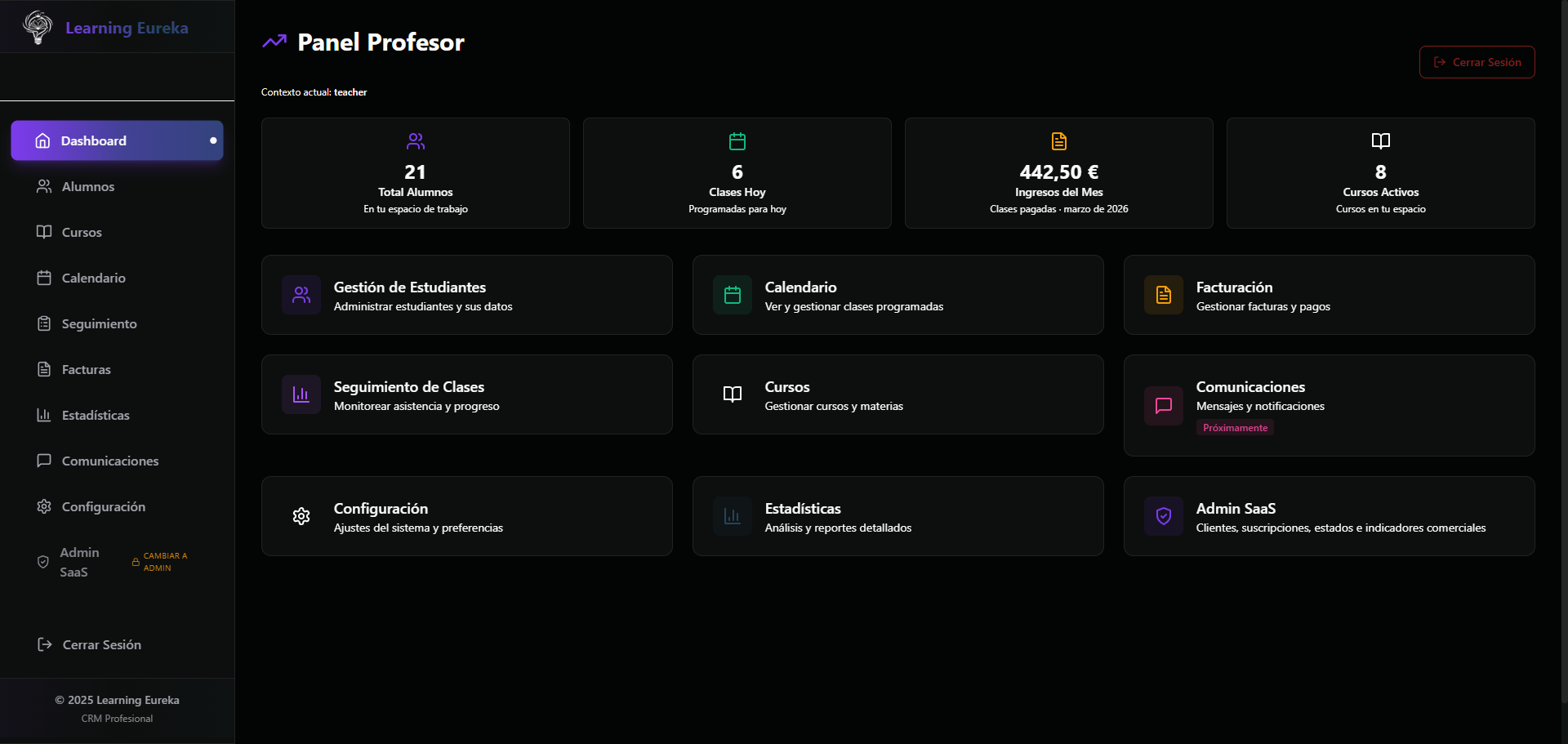Click the Calendario calendar icon in sidebar
The width and height of the screenshot is (1568, 744).
pyautogui.click(x=44, y=278)
